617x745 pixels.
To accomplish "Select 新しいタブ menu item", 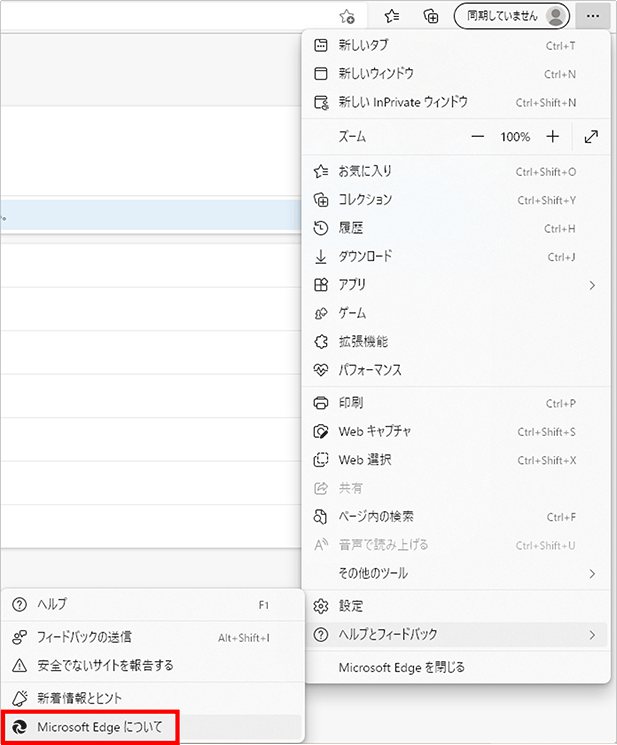I will click(x=456, y=45).
